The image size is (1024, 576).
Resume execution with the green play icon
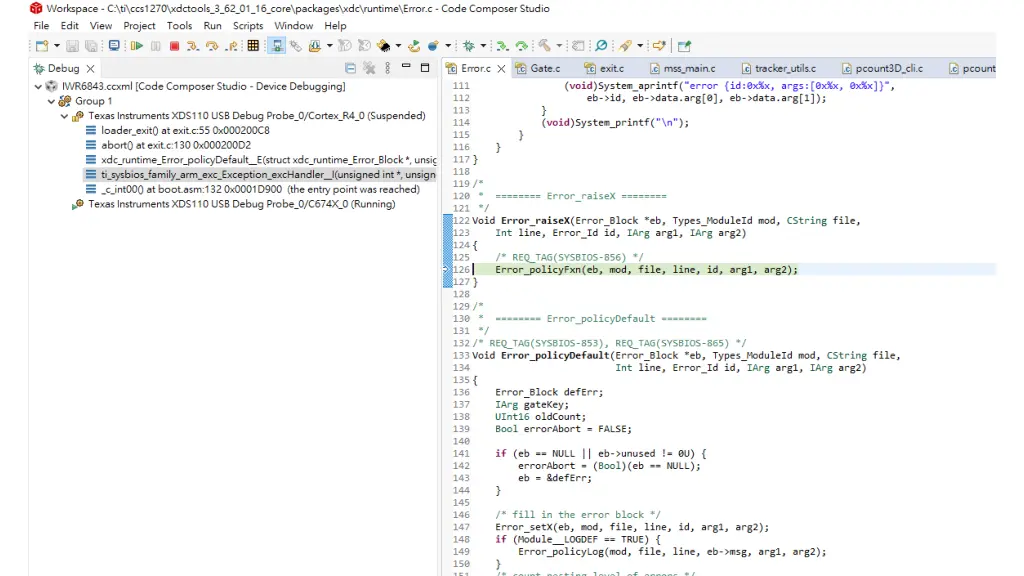click(x=136, y=46)
